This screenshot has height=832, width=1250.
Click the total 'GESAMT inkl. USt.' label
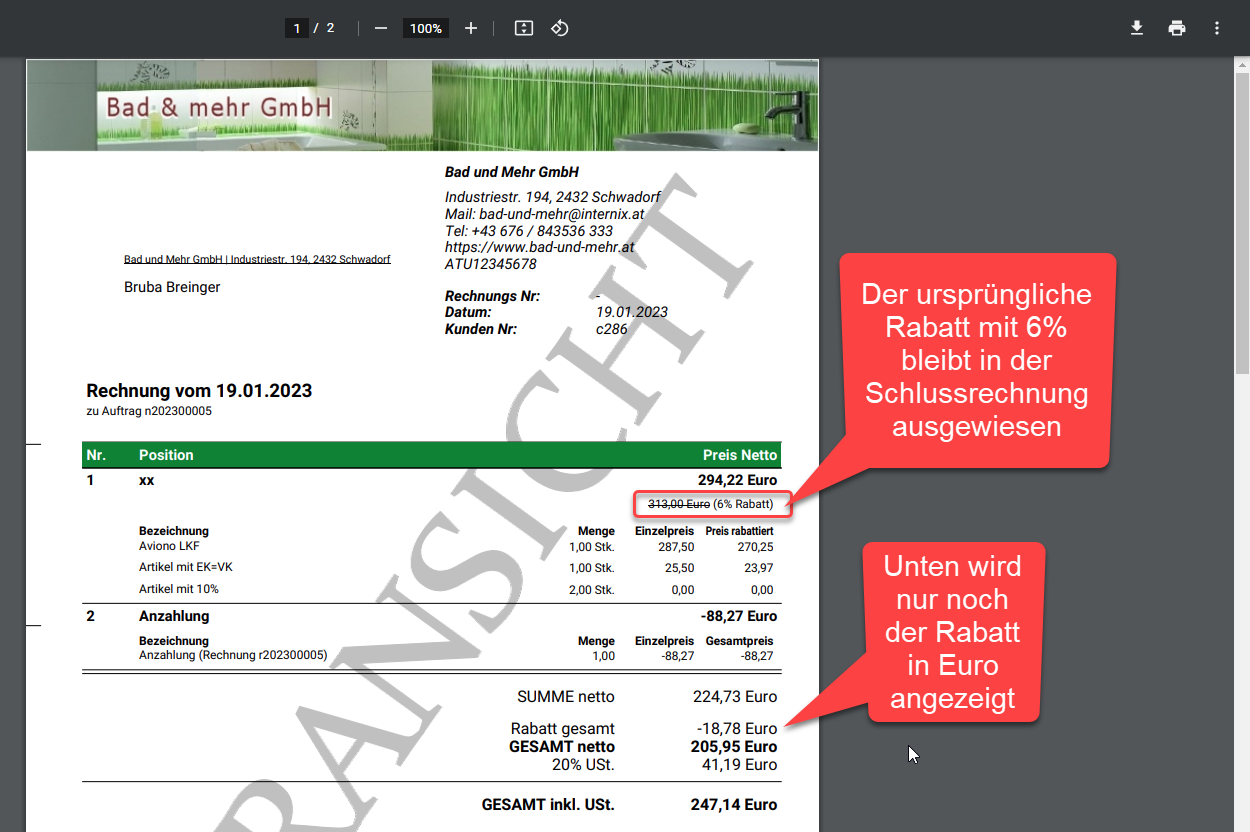pyautogui.click(x=548, y=805)
